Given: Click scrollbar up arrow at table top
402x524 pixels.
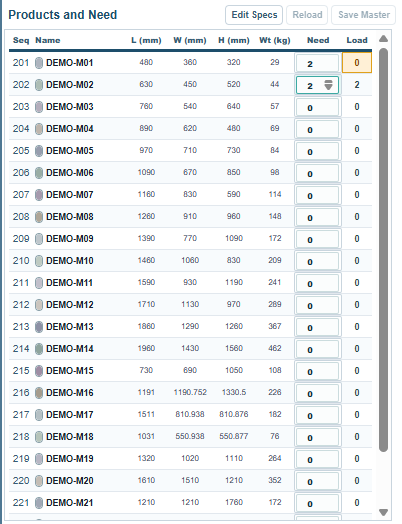Looking at the screenshot, I should pyautogui.click(x=383, y=39).
